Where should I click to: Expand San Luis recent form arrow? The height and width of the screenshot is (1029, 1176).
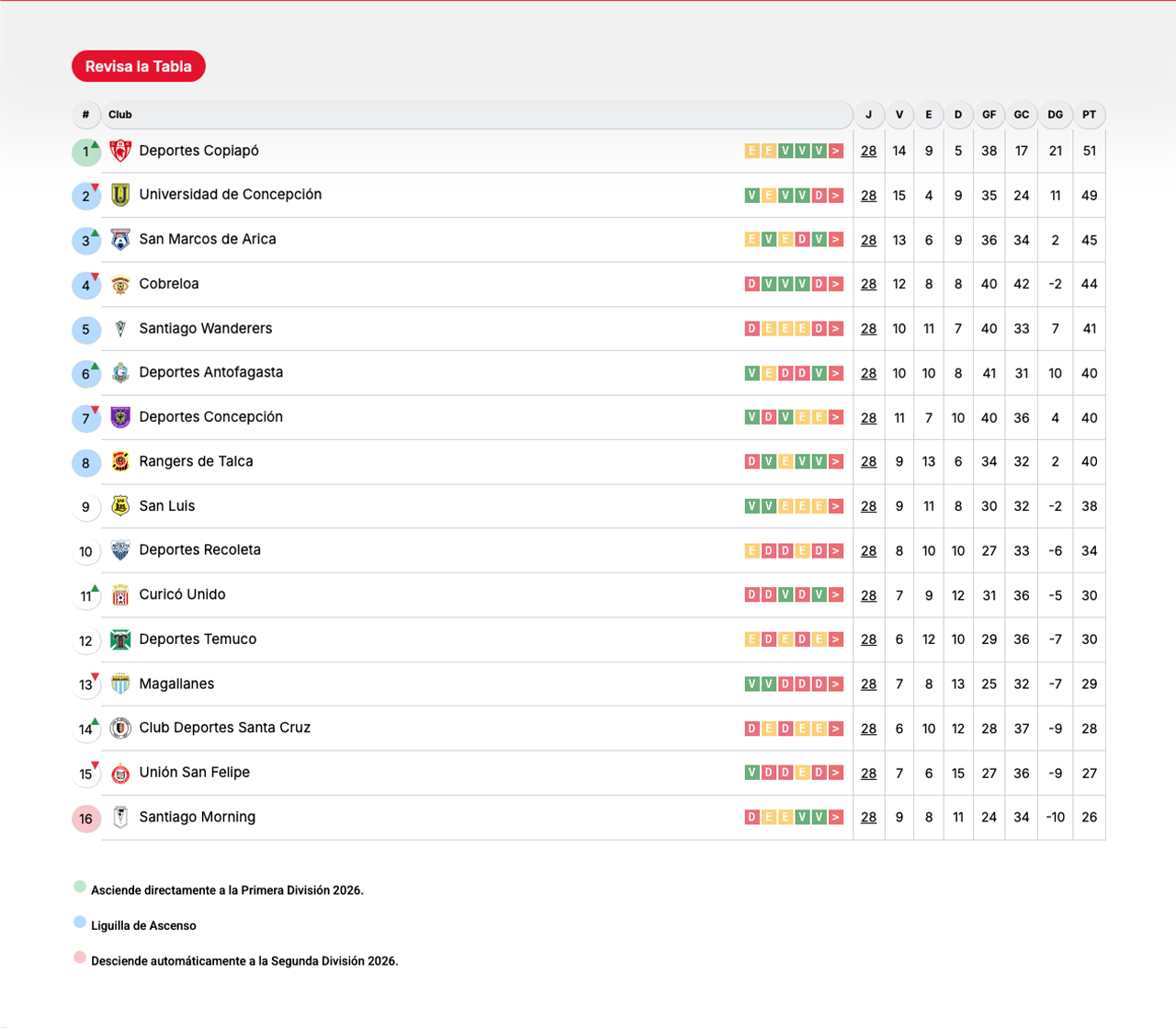point(836,506)
